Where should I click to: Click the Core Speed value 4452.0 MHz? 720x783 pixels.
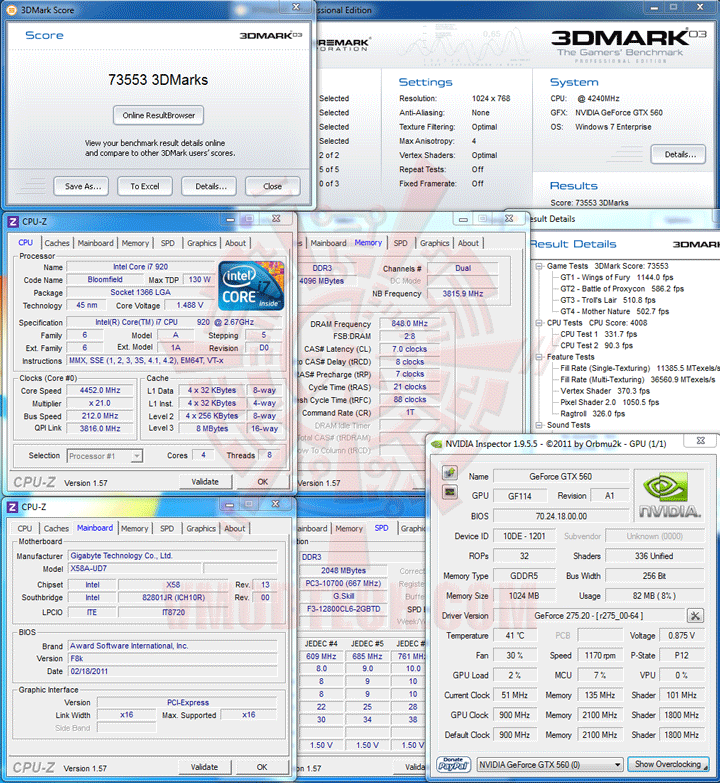pyautogui.click(x=100, y=391)
